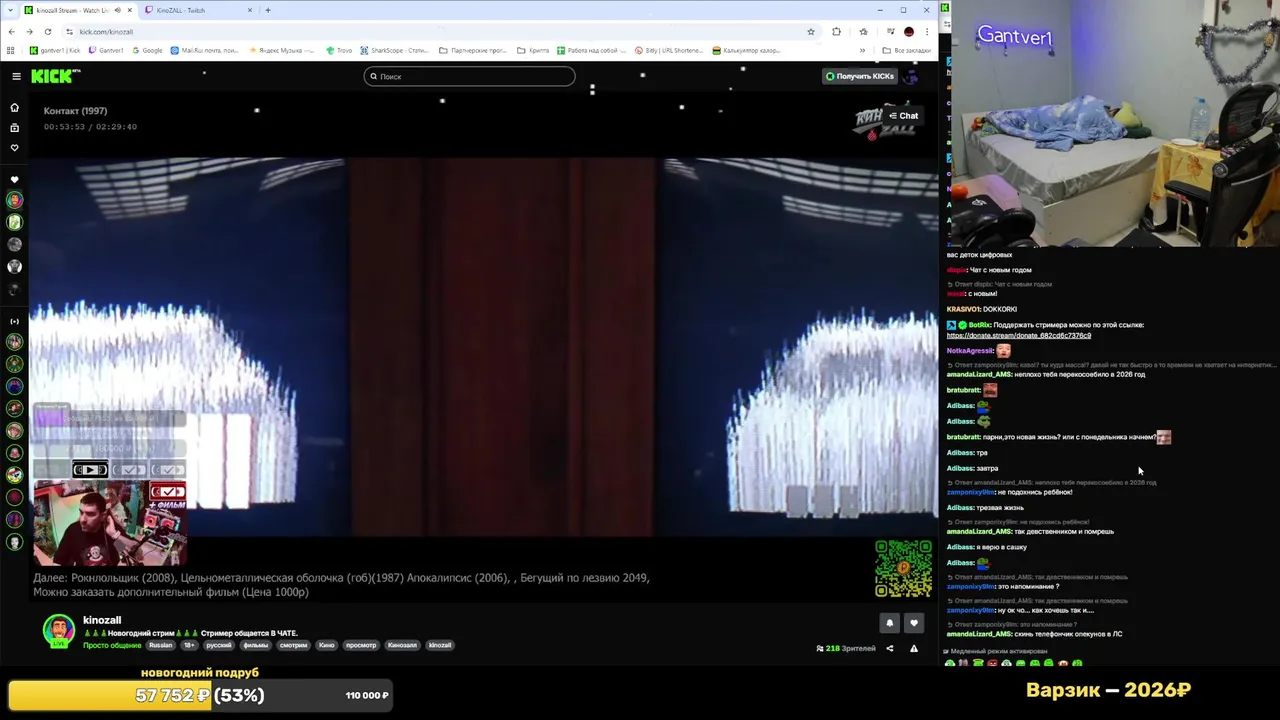Open Following heart outline icon in sidebar
This screenshot has width=1280, height=720.
coord(14,148)
